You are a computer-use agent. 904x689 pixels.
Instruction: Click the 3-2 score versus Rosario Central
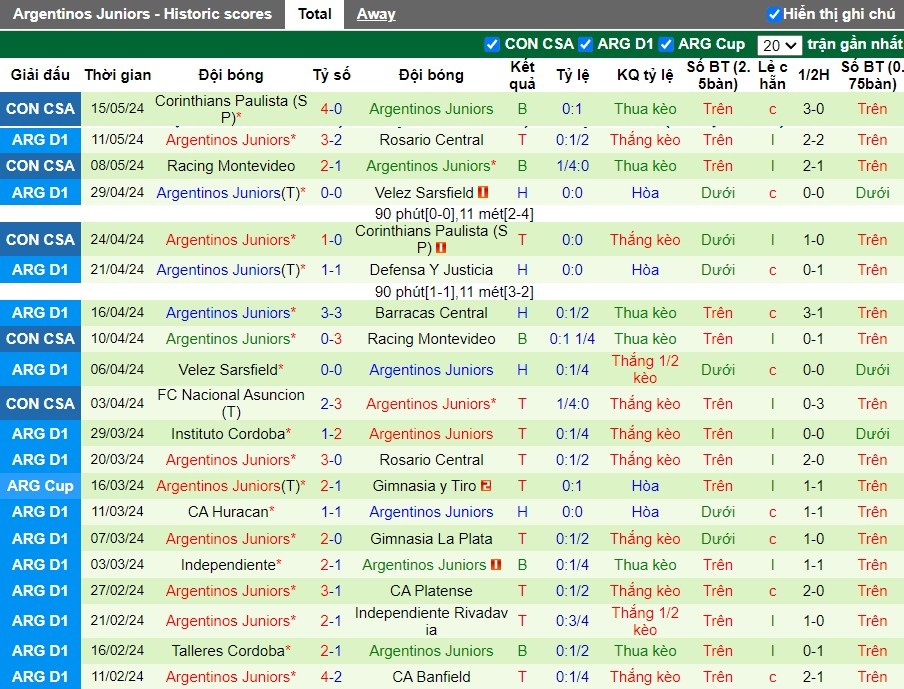click(x=332, y=140)
